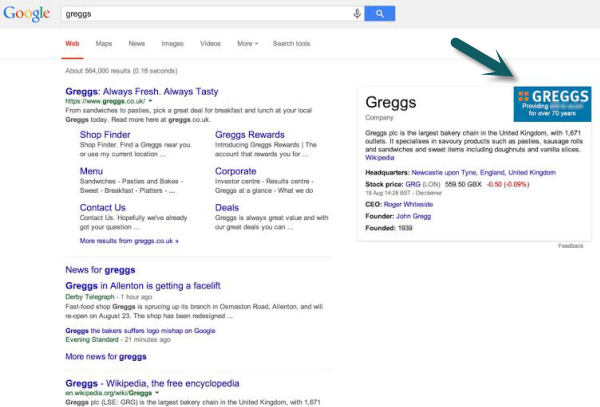This screenshot has width=600, height=407.
Task: Click the Evening Standard source label
Action: pyautogui.click(x=92, y=340)
